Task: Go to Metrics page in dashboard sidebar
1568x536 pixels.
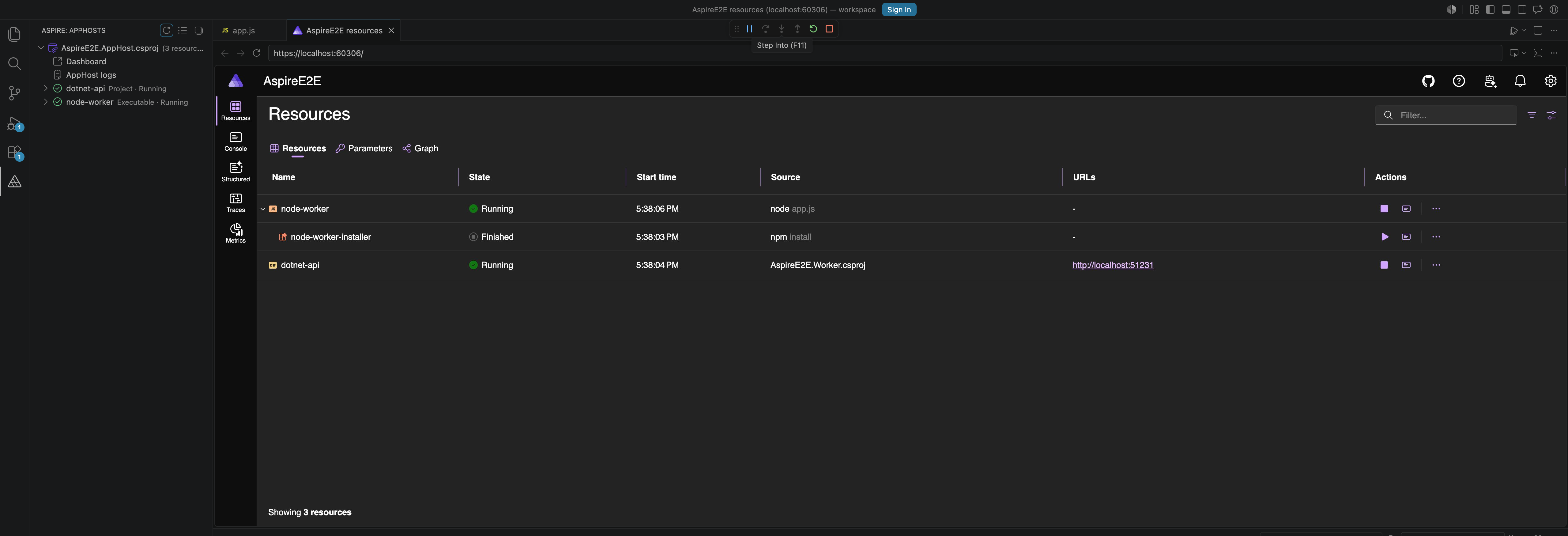Action: point(236,233)
